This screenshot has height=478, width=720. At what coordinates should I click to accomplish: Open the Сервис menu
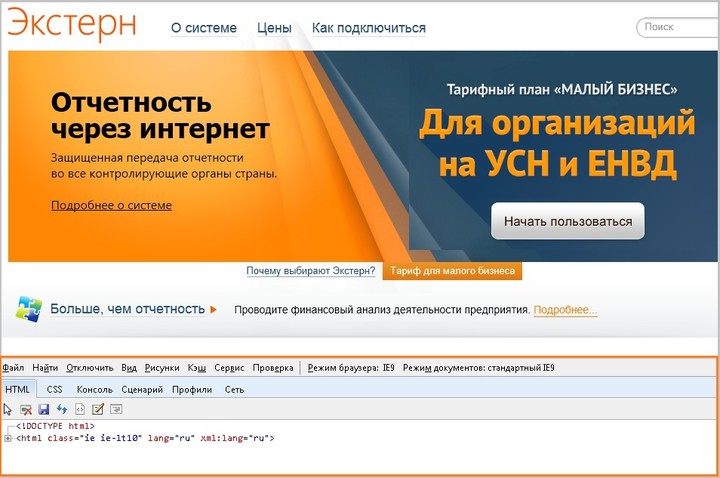click(x=229, y=368)
